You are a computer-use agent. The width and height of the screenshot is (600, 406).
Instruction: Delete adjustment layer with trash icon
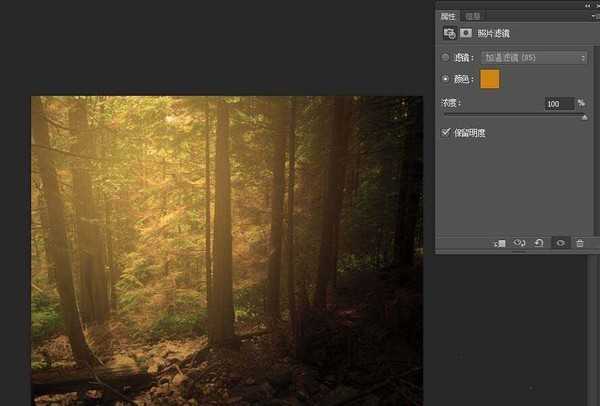pos(580,243)
